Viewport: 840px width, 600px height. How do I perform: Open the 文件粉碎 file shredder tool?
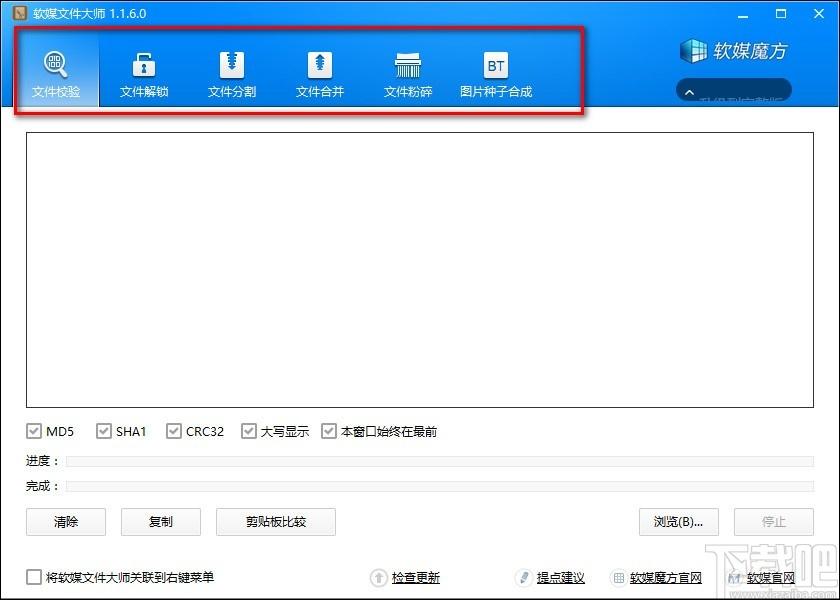[x=408, y=74]
